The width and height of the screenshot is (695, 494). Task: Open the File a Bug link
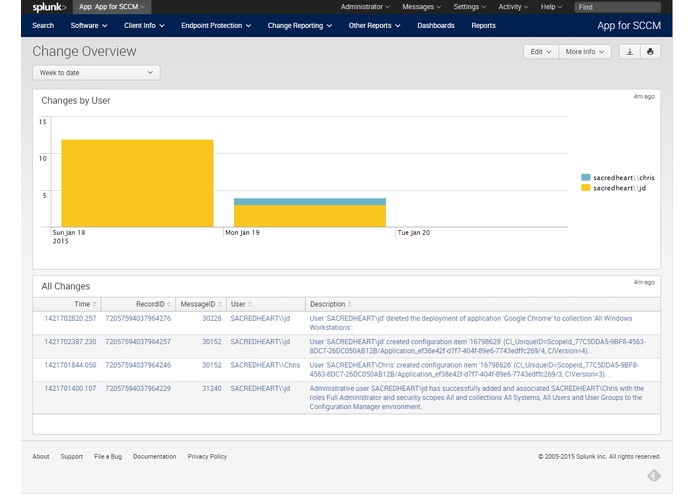pos(108,456)
